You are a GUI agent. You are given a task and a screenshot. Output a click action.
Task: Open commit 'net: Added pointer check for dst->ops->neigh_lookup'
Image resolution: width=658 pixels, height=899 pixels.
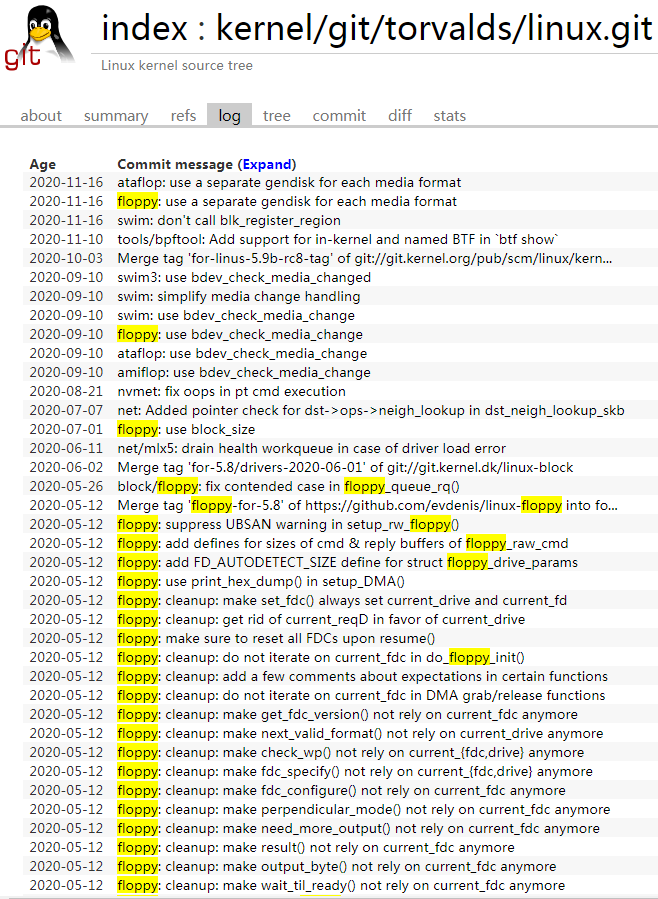click(x=371, y=410)
